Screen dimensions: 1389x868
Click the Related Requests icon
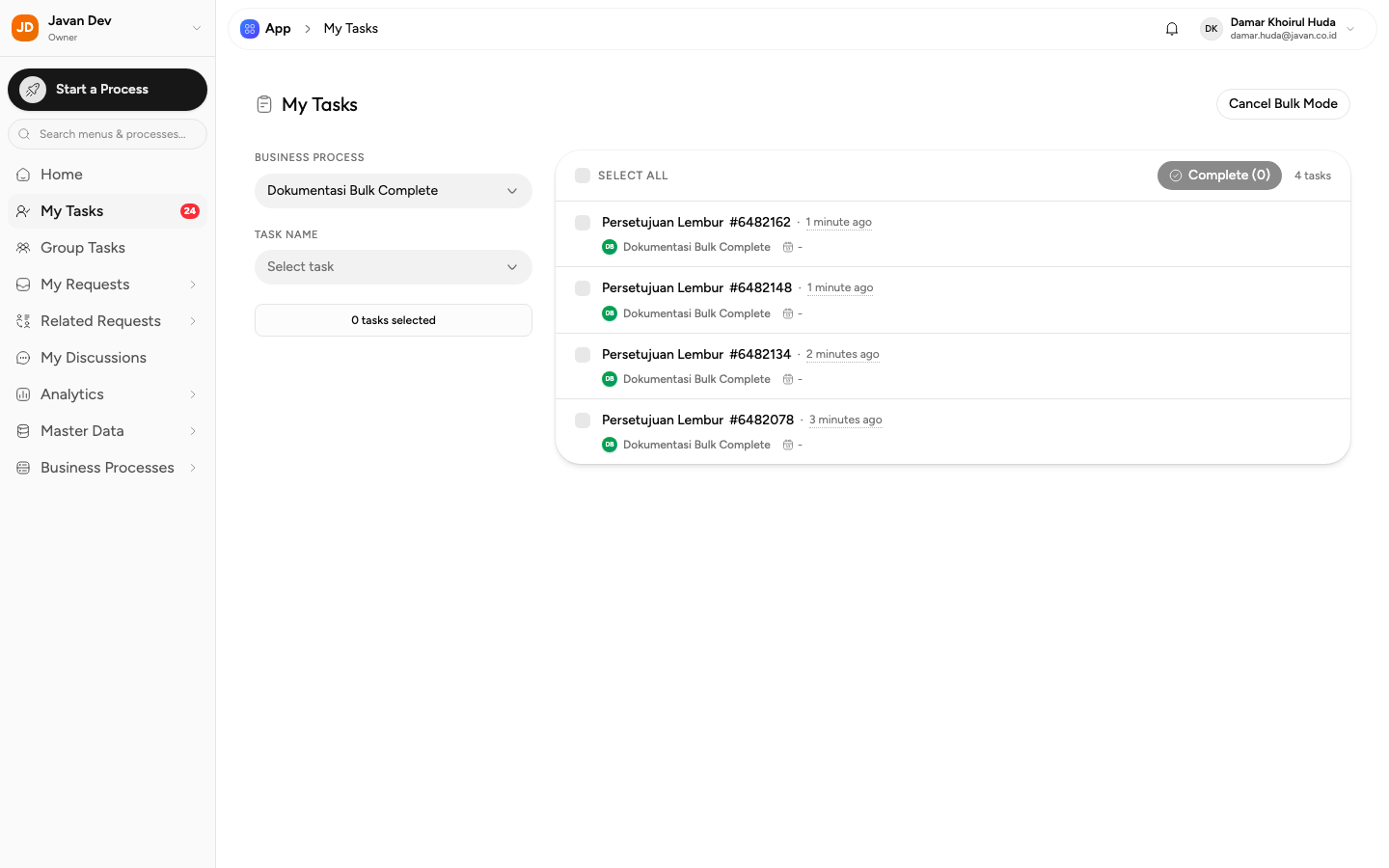pyautogui.click(x=23, y=321)
